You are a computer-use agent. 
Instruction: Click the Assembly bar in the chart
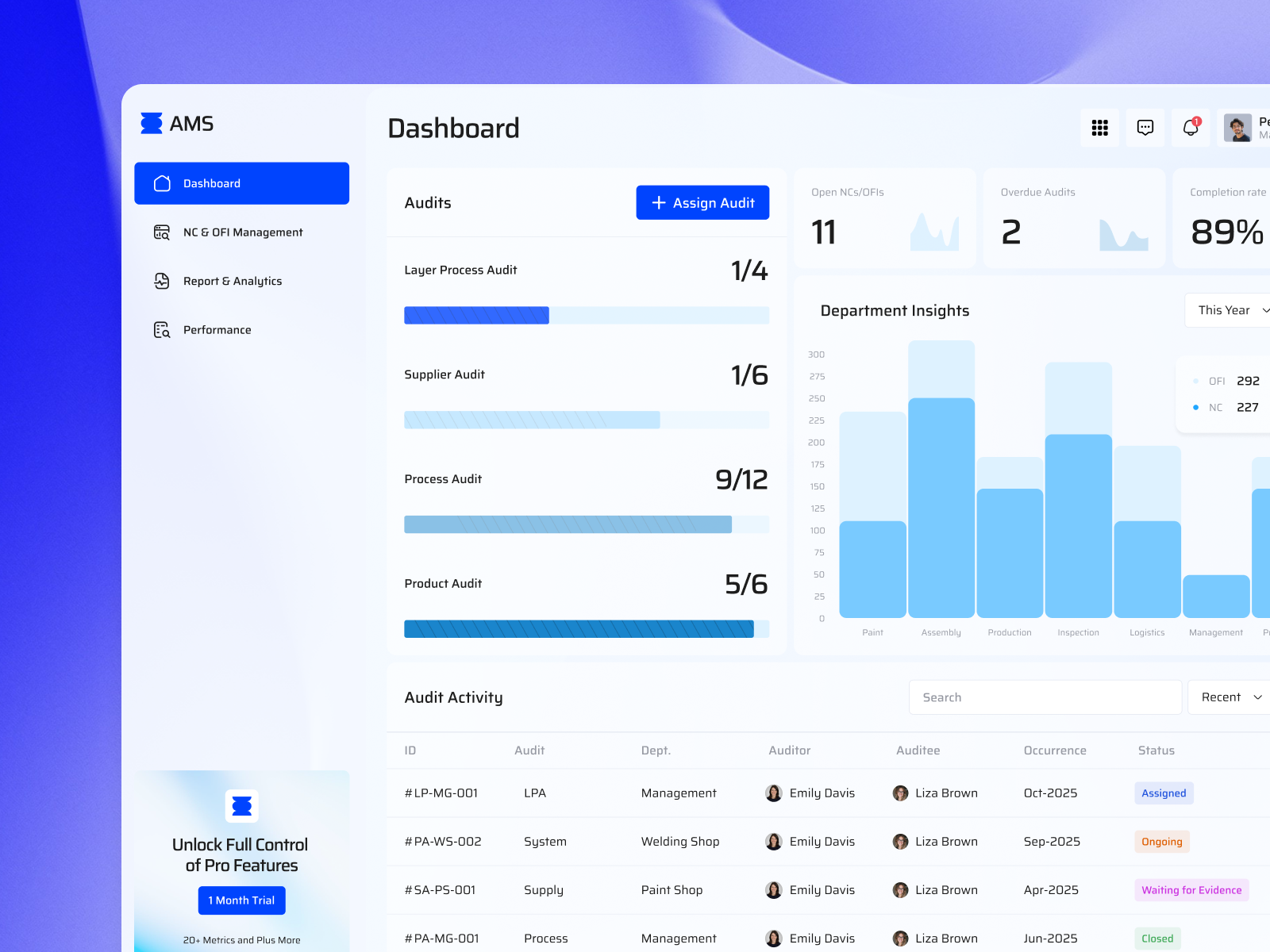pyautogui.click(x=941, y=479)
